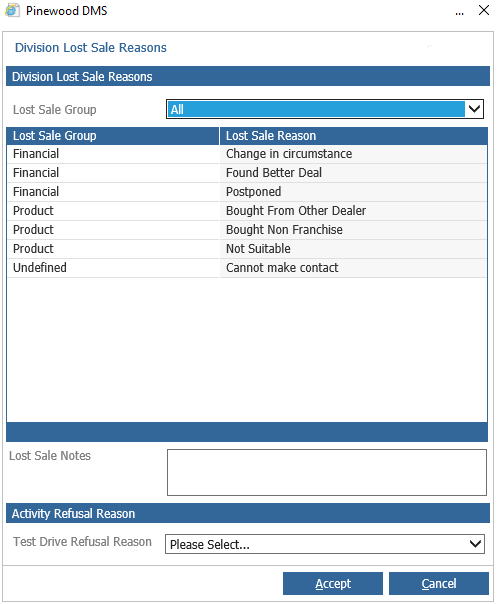This screenshot has width=497, height=604.
Task: Close the Pinewood DMS dialog window
Action: coord(484,10)
